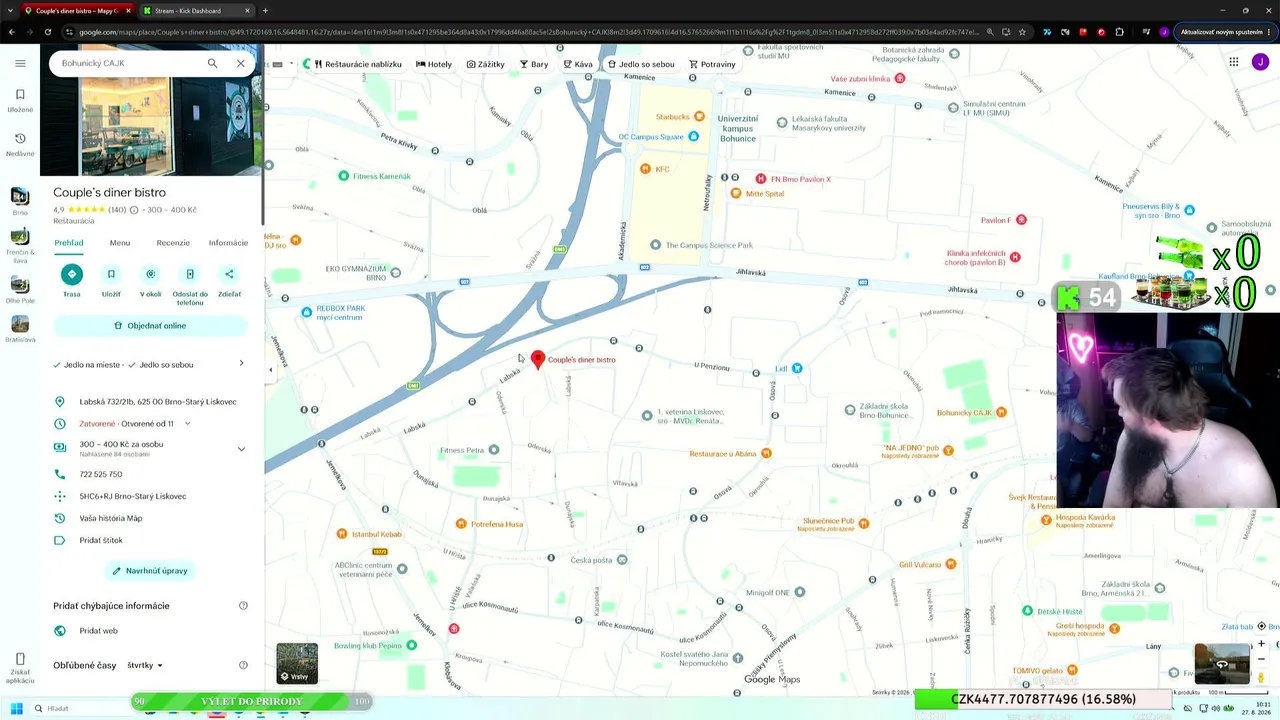The width and height of the screenshot is (1280, 720).
Task: Switch to the Informácie tab
Action: click(228, 243)
